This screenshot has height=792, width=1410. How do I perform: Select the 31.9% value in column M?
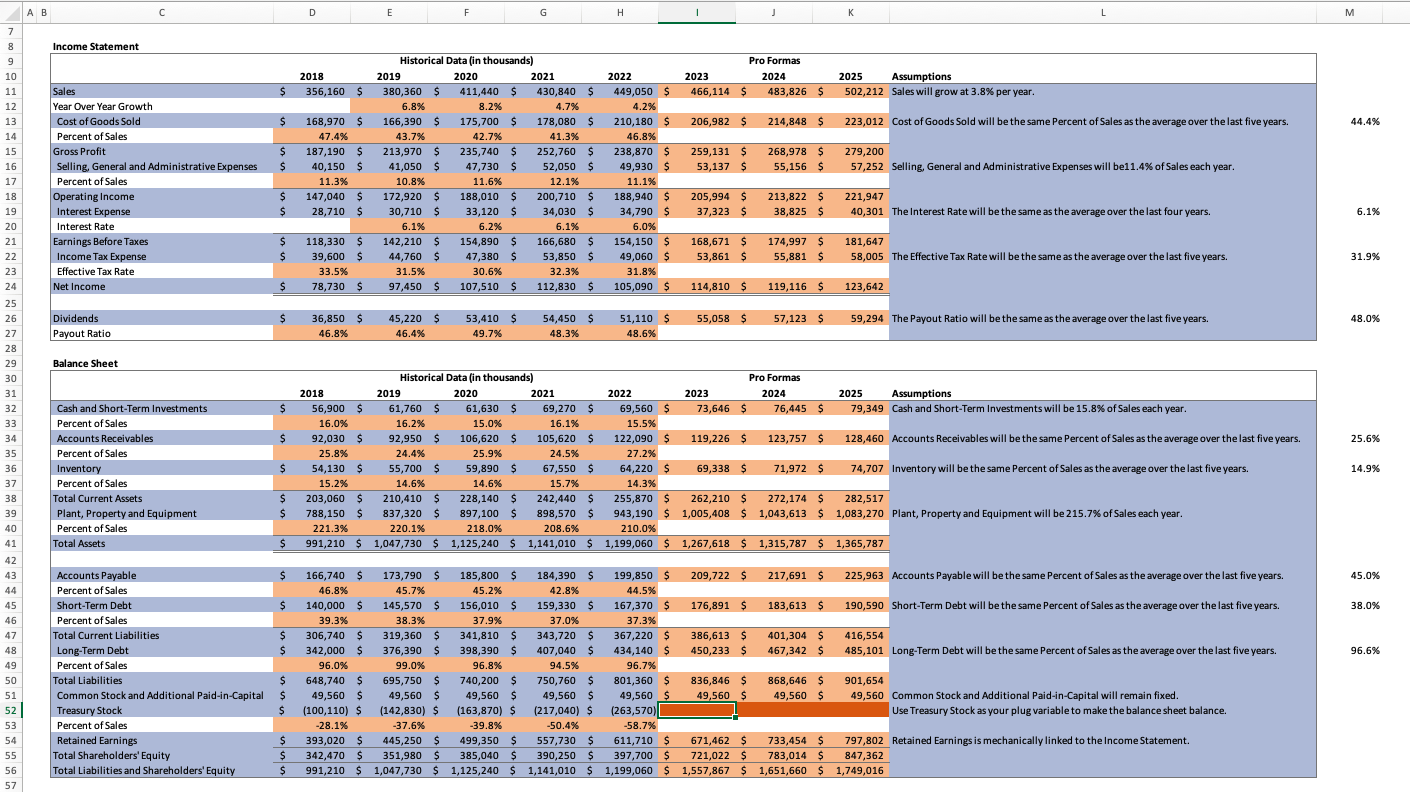[x=1365, y=256]
